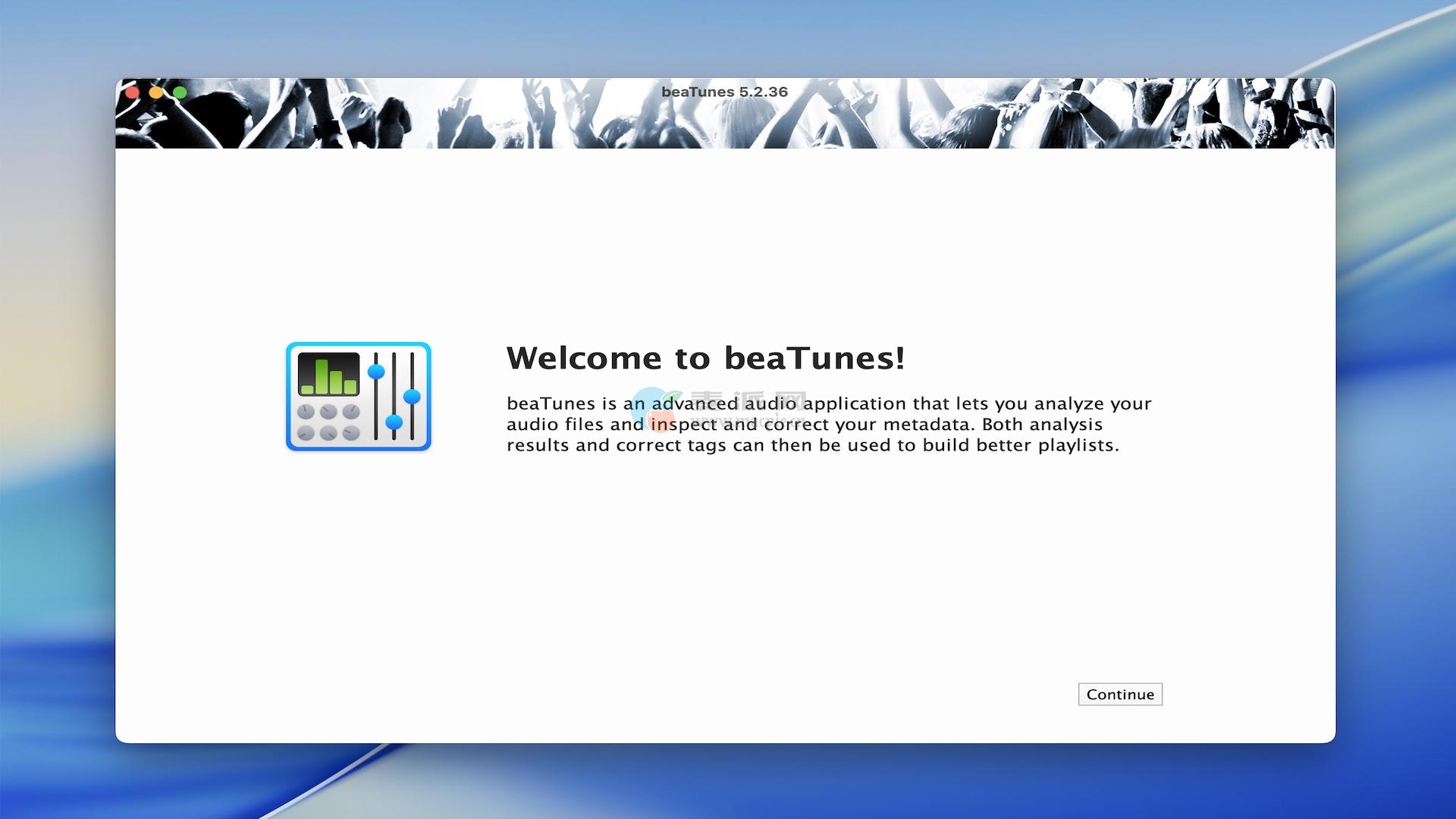Click the green equalizer display in the logo

click(x=328, y=374)
